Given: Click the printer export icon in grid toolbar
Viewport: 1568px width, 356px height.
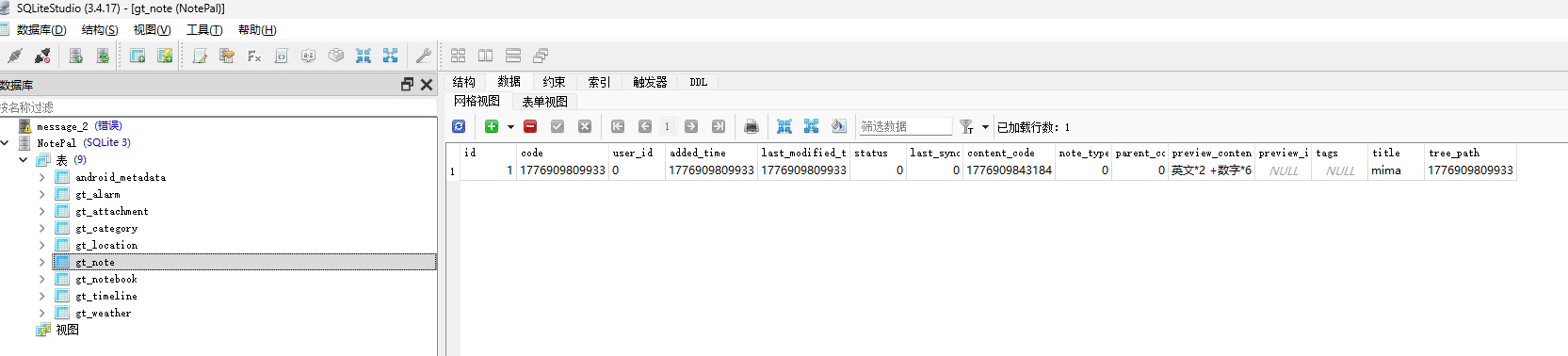Looking at the screenshot, I should 752,126.
